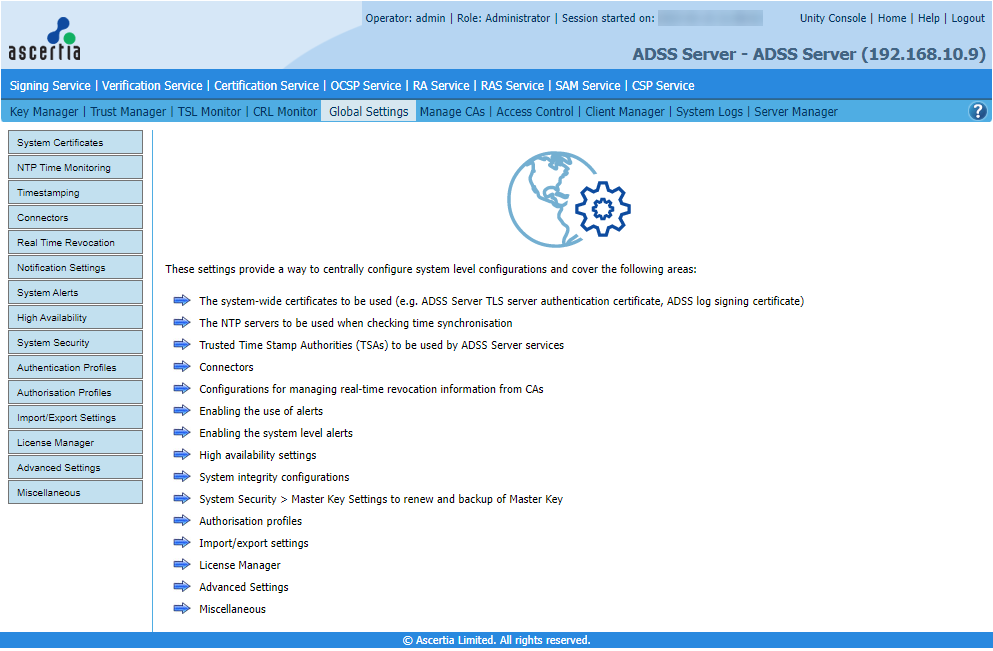Navigate to the System Logs tab

coord(709,112)
